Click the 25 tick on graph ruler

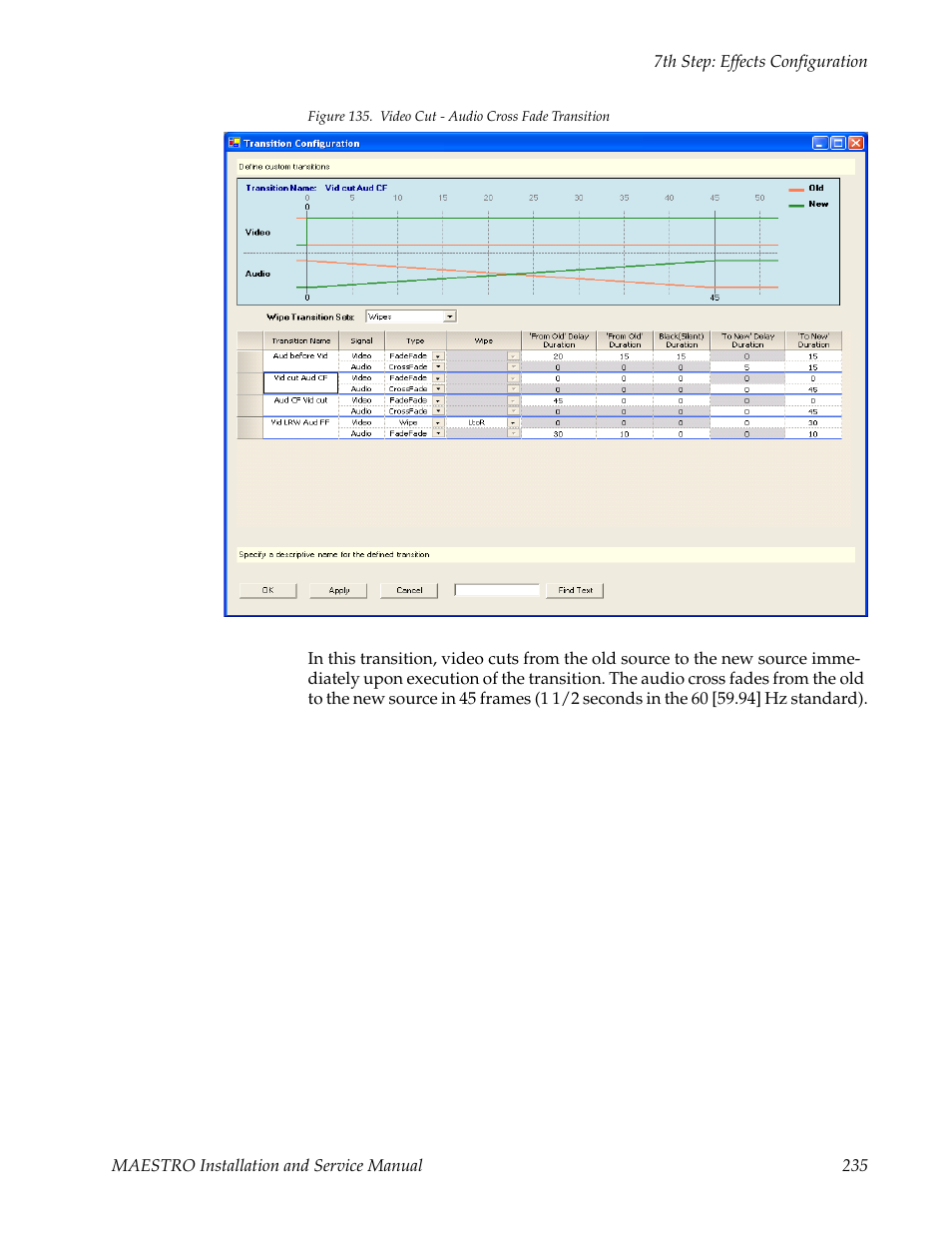coord(534,198)
